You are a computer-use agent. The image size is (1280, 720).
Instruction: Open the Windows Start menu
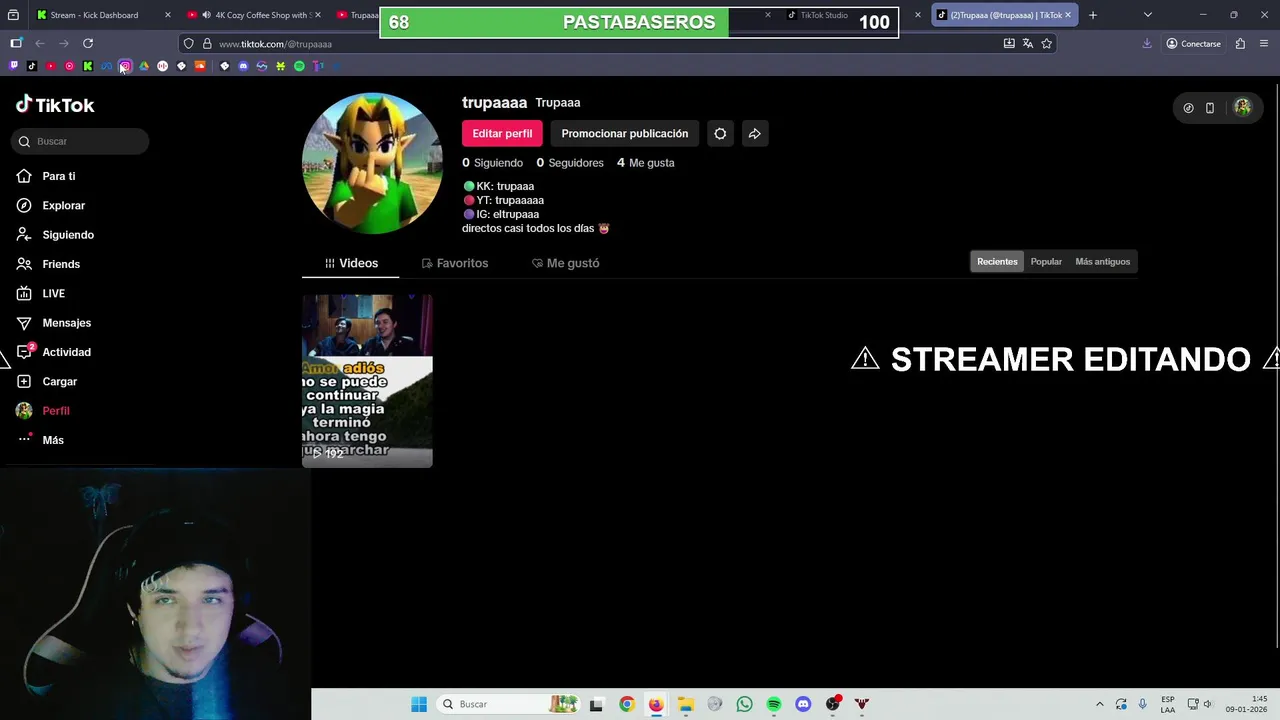point(419,704)
